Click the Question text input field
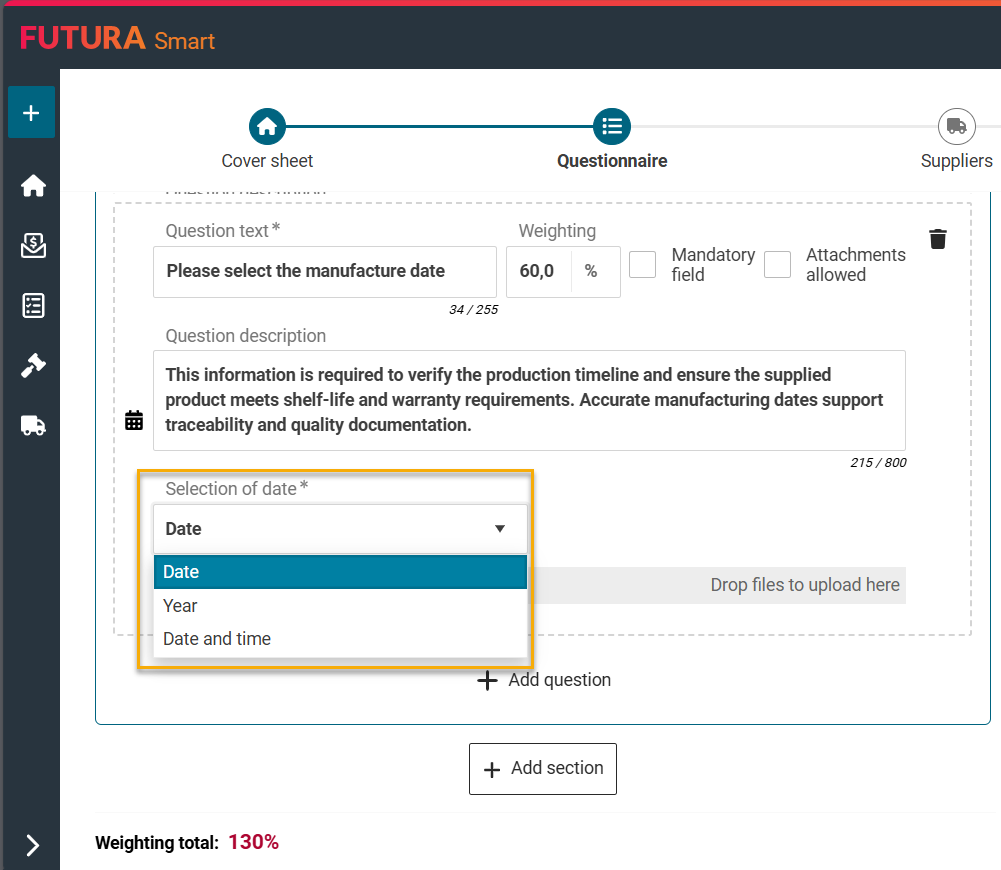The width and height of the screenshot is (1001, 870). click(x=324, y=272)
